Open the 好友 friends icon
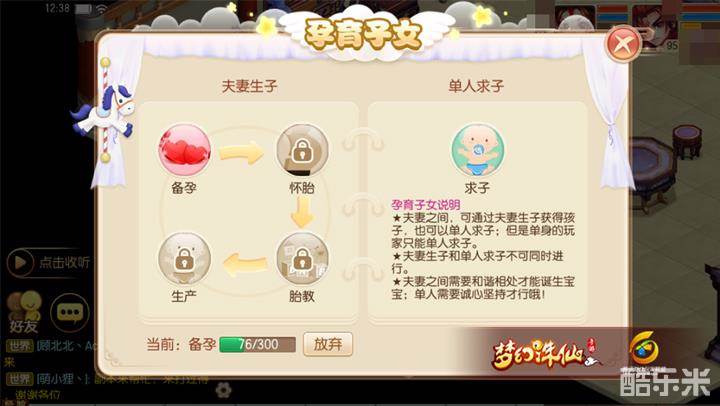 pos(24,312)
